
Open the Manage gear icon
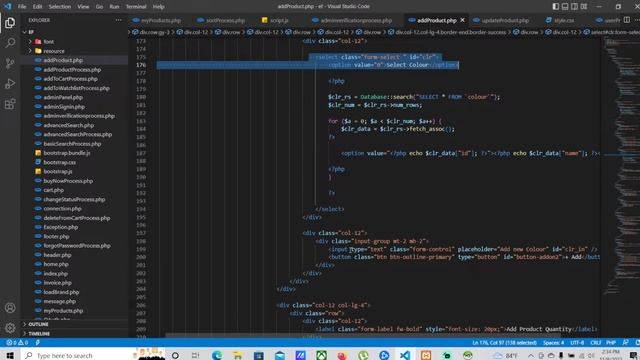tap(10, 328)
